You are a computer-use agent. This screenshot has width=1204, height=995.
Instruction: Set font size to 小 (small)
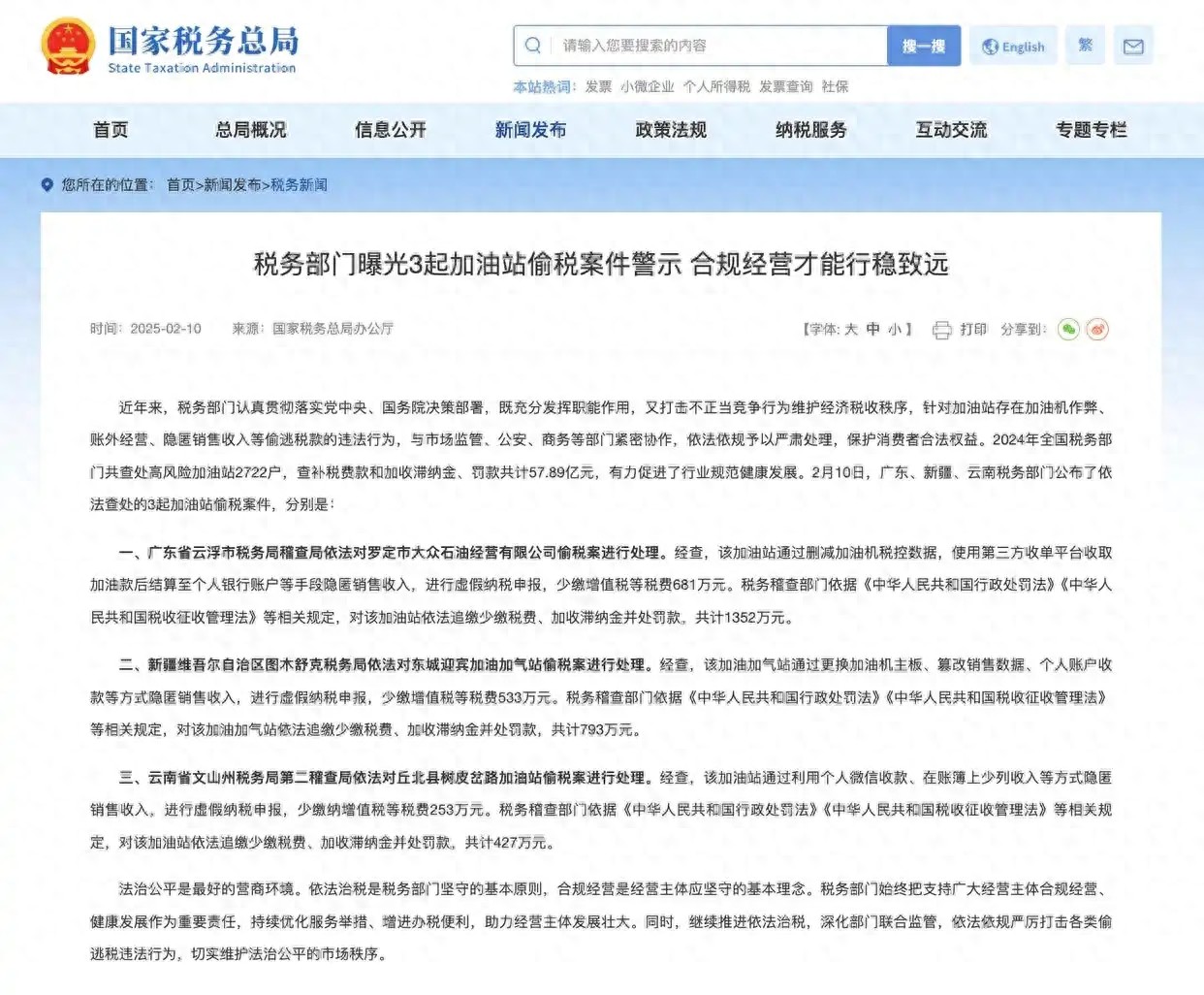point(894,330)
